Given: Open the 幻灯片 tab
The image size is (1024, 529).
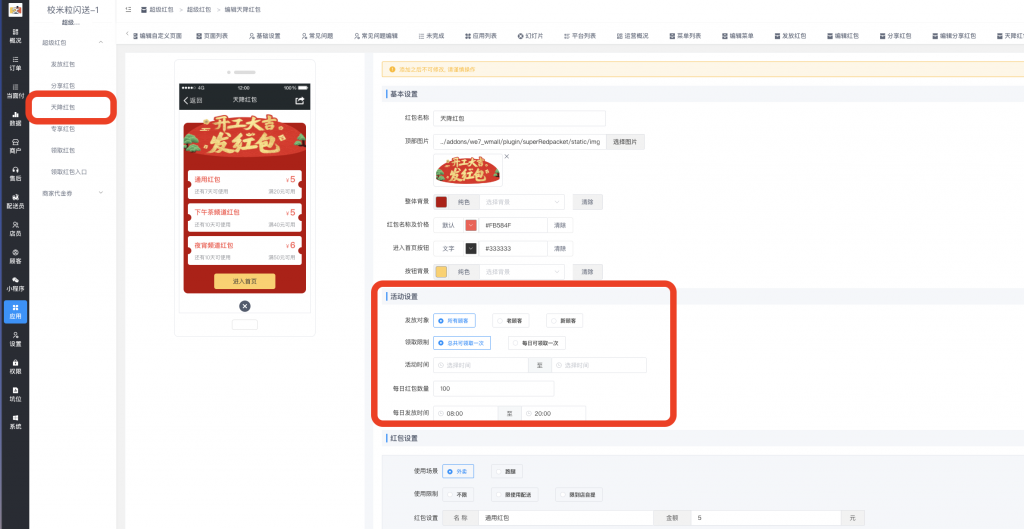Looking at the screenshot, I should 530,36.
